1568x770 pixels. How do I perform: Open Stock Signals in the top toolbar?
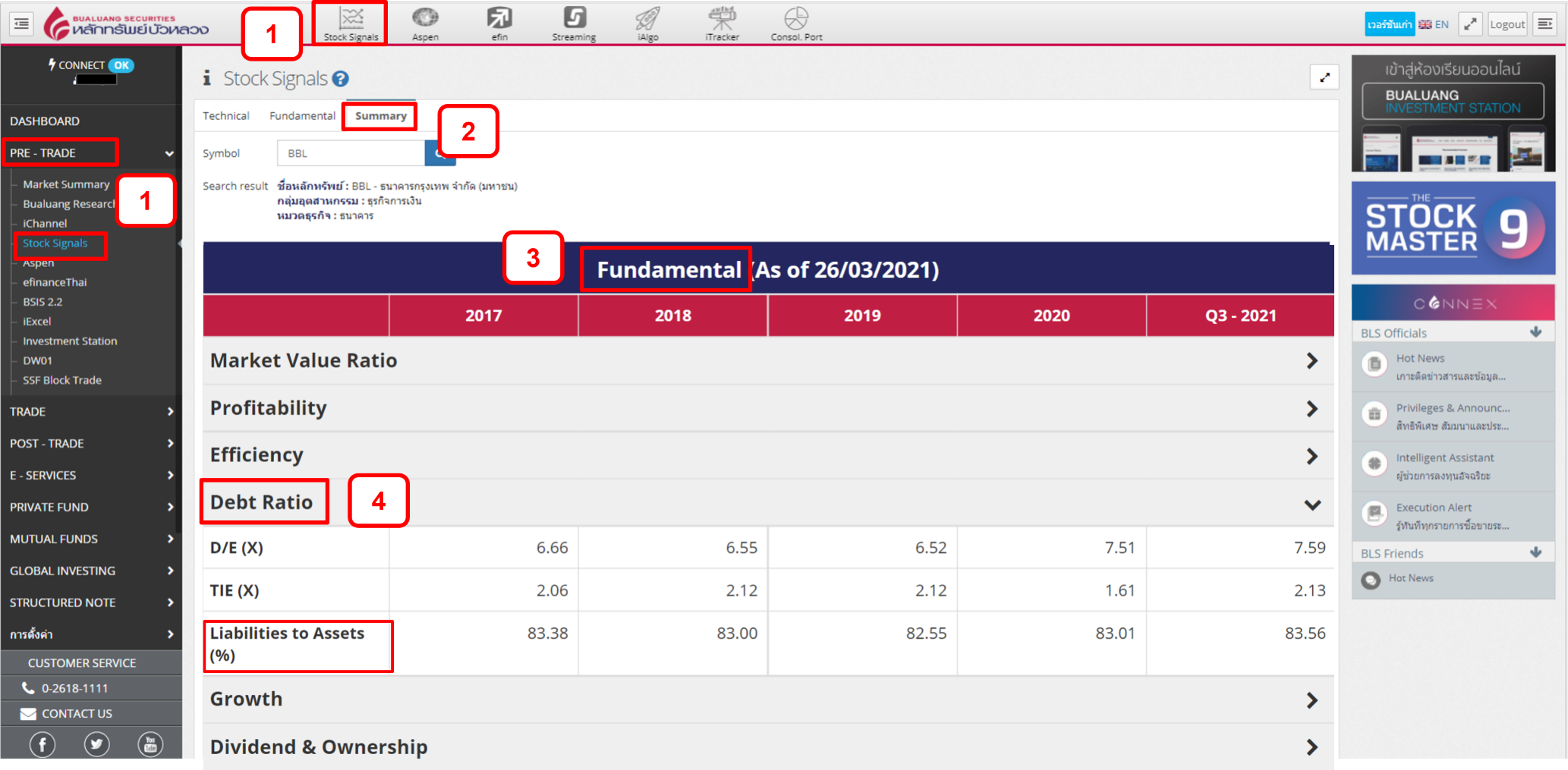351,24
